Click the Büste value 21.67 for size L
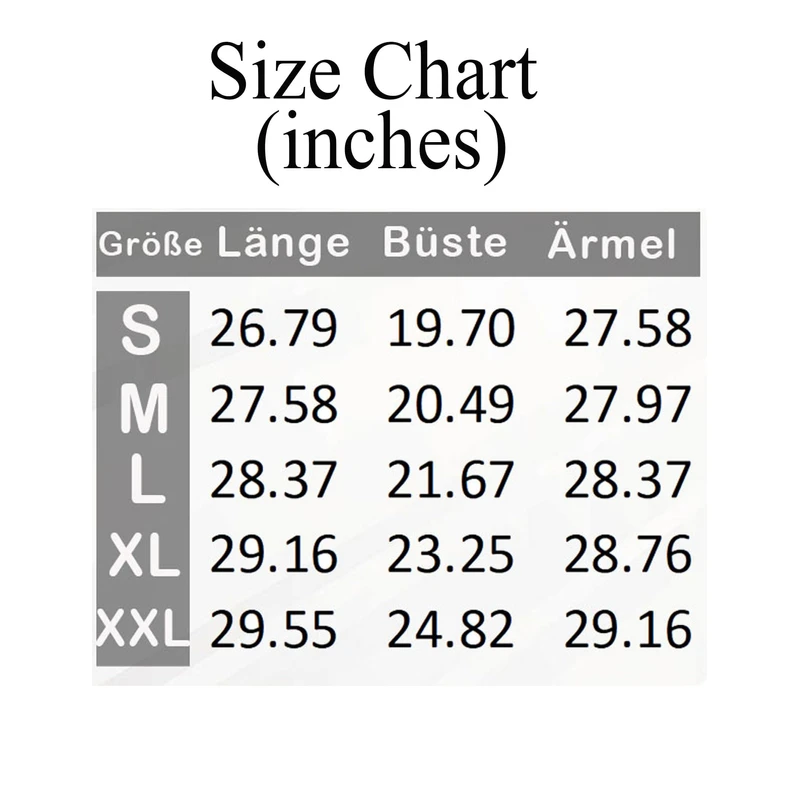Viewport: 800px width, 800px height. coord(451,481)
